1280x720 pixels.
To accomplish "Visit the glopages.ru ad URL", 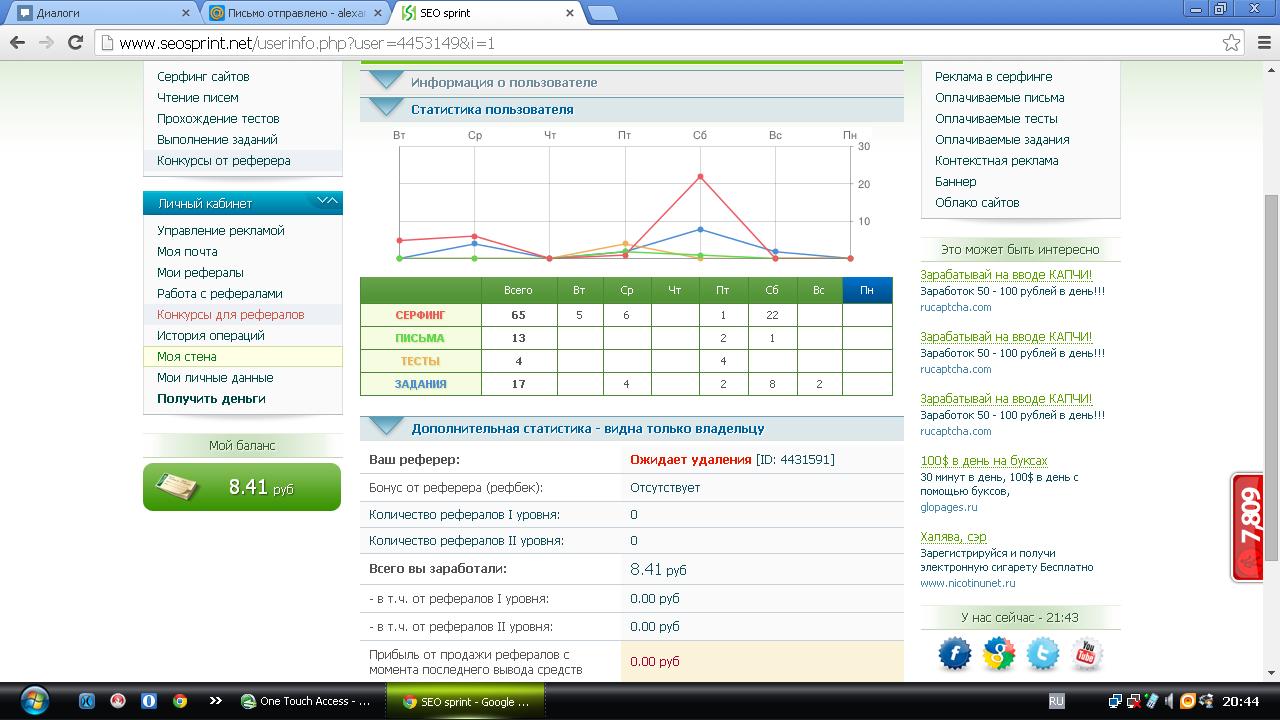I will [949, 507].
